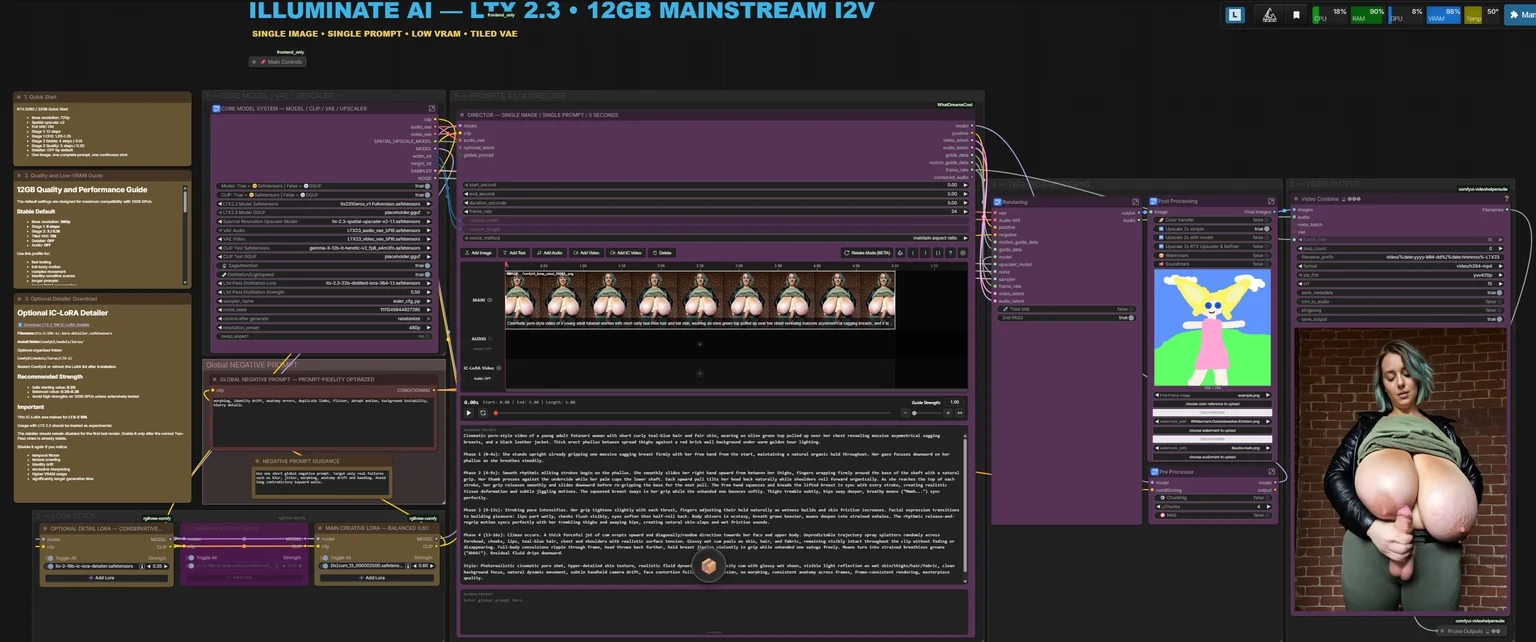The height and width of the screenshot is (642, 1536).
Task: Click the Add Audio button in Director toolbar
Action: [550, 253]
